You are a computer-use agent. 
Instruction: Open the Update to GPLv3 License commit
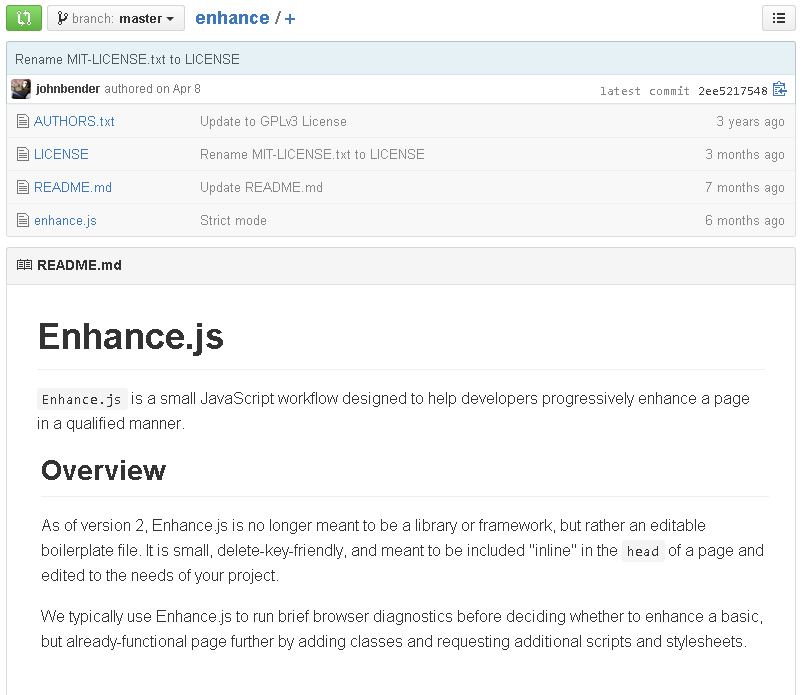273,121
